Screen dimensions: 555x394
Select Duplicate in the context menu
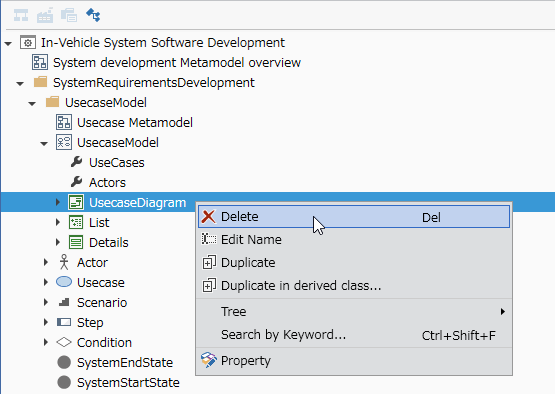(354, 262)
